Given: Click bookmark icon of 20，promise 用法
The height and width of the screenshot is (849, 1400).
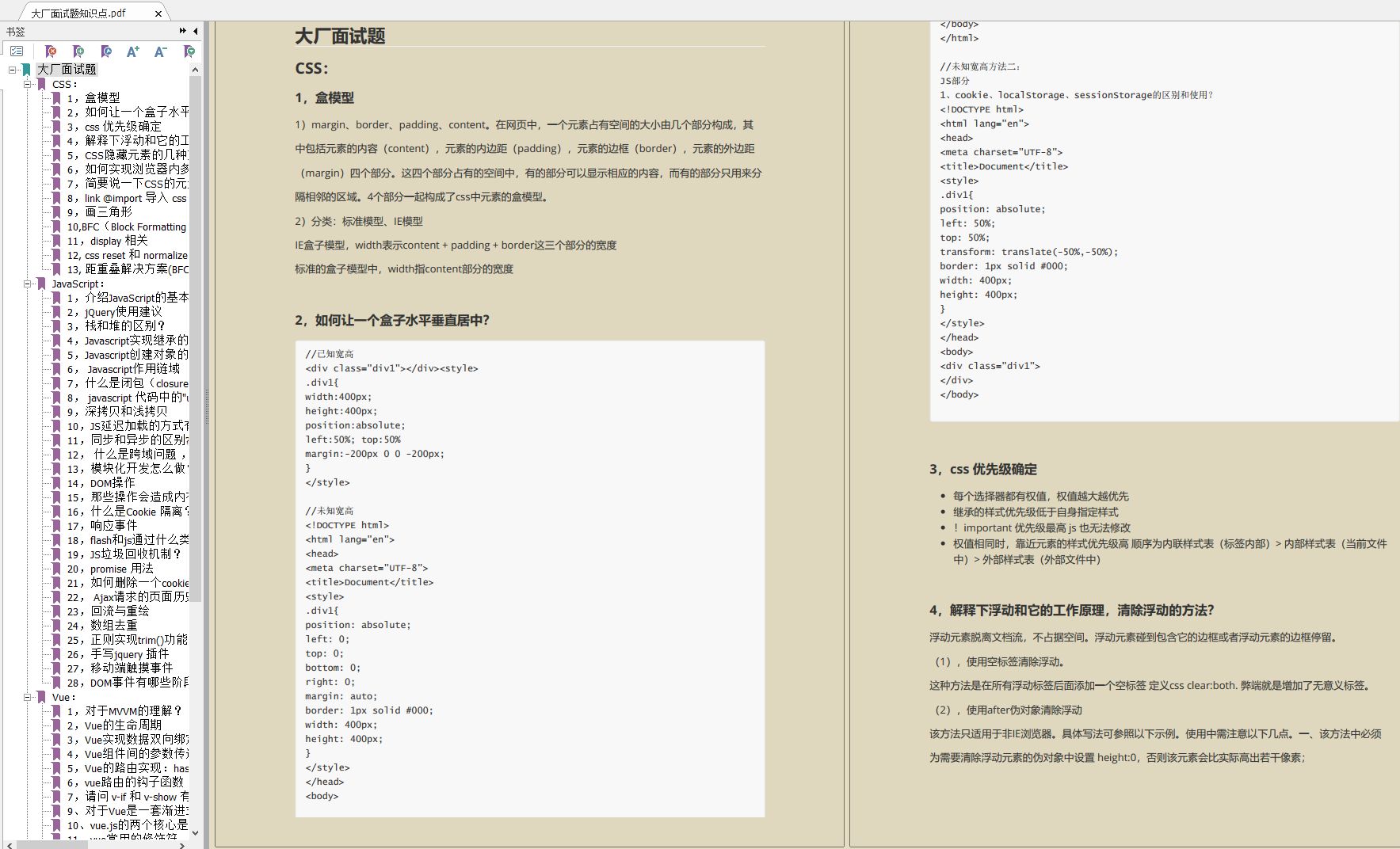Looking at the screenshot, I should [56, 569].
